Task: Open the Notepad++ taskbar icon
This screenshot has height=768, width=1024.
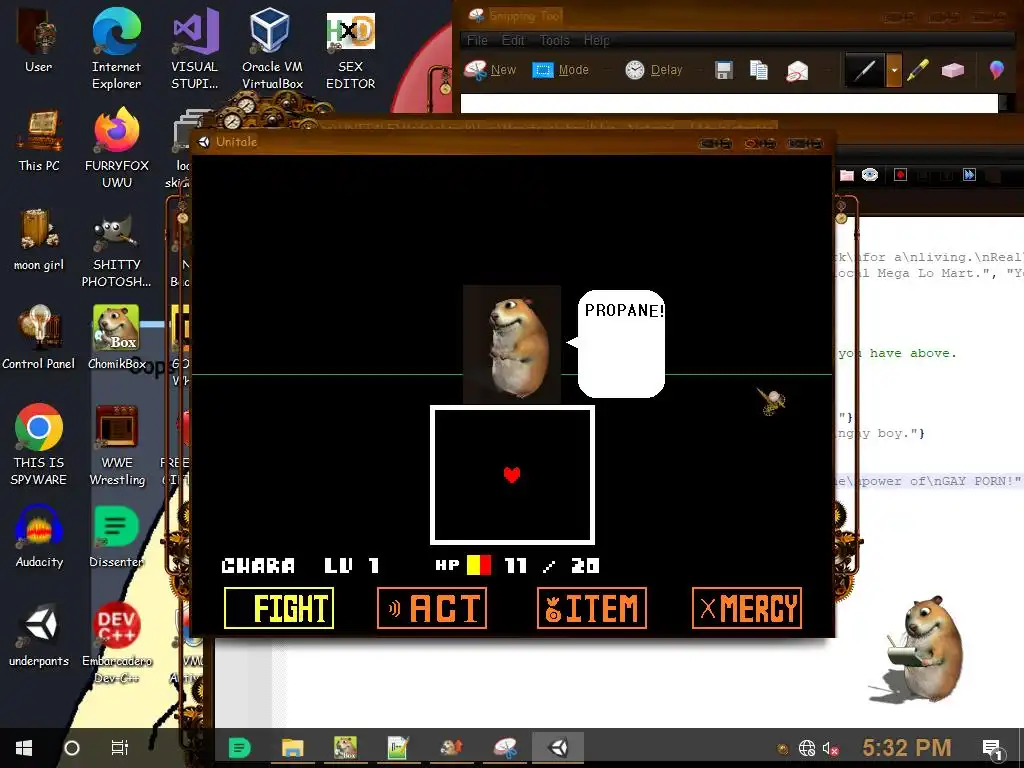Action: click(398, 747)
